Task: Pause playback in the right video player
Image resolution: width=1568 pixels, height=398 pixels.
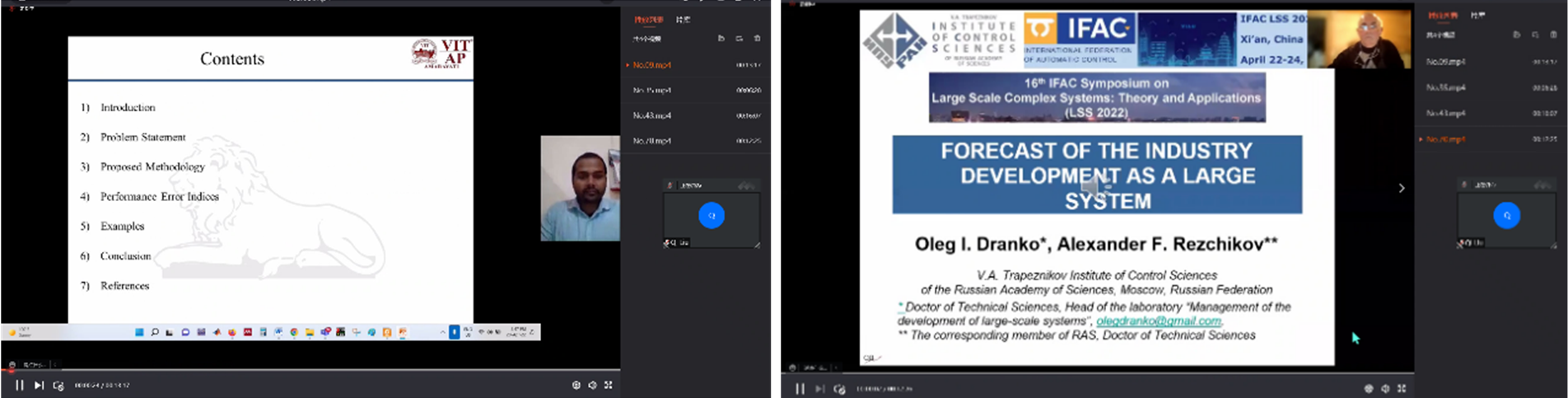Action: [x=800, y=389]
